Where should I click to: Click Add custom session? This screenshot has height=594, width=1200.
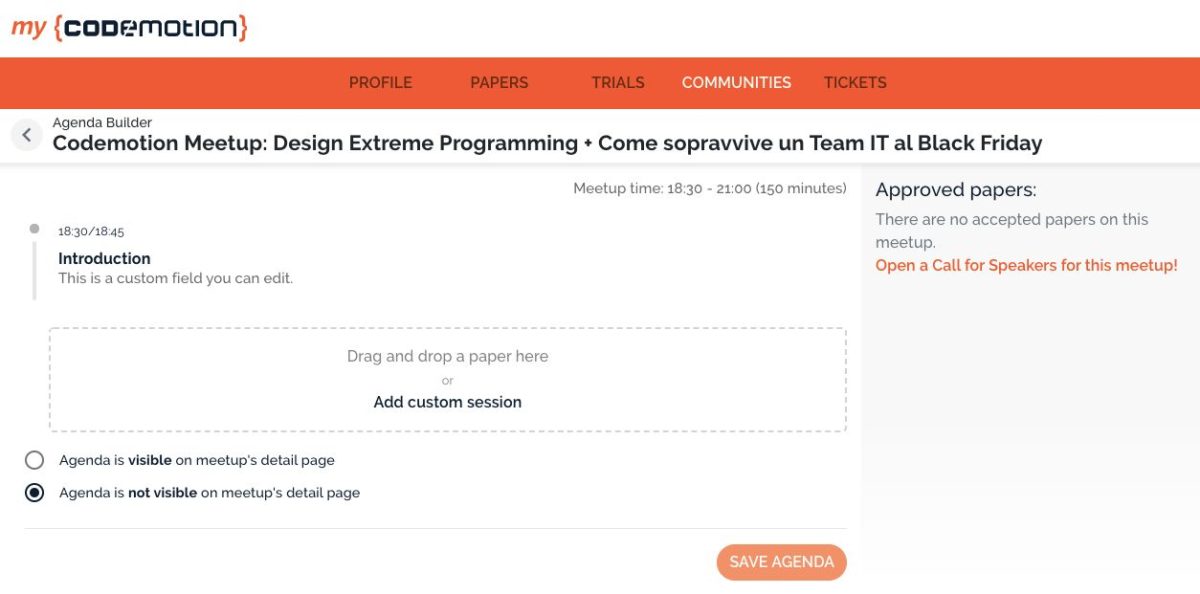tap(447, 402)
